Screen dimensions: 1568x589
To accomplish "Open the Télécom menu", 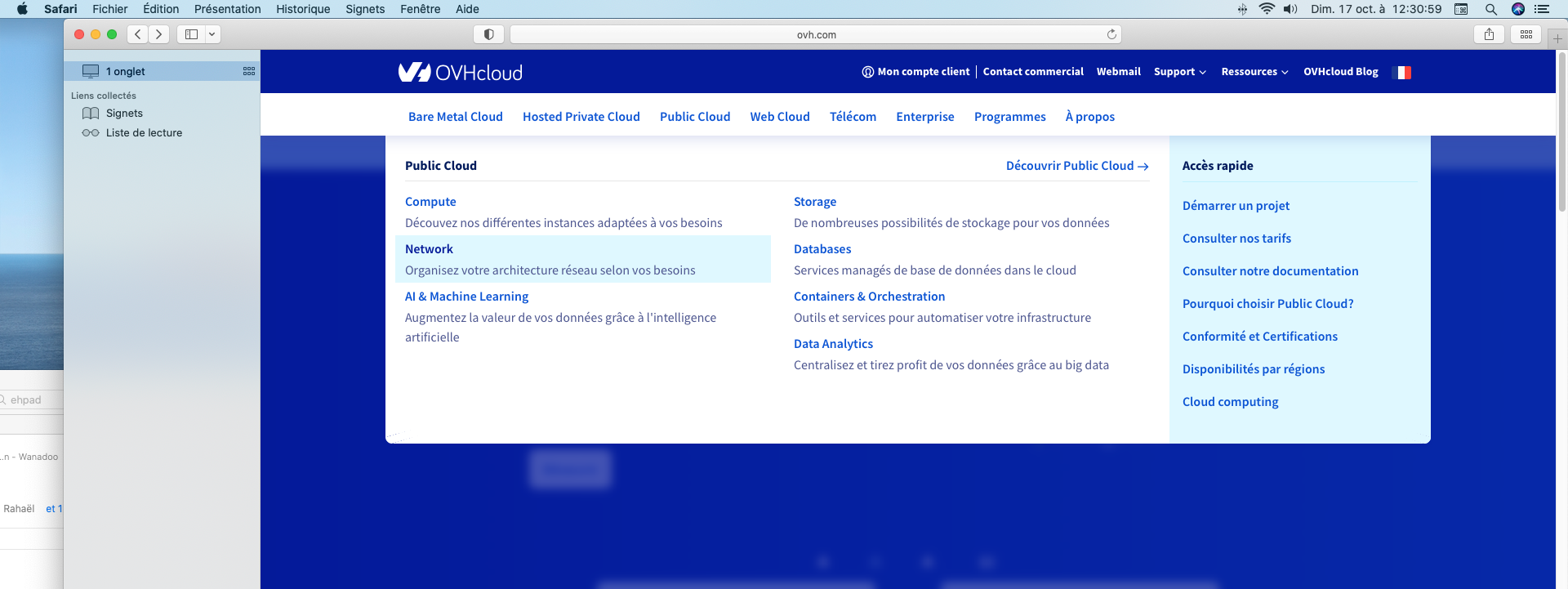I will [853, 117].
